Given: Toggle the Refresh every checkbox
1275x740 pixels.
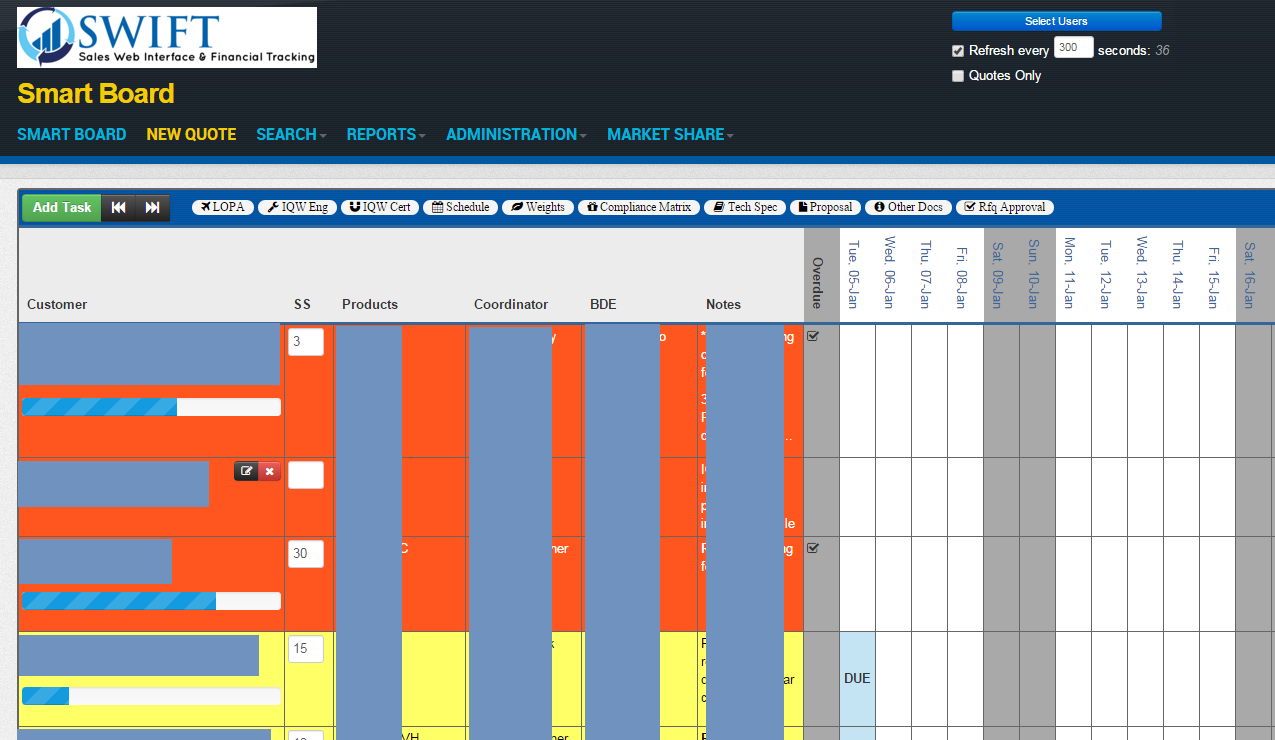Looking at the screenshot, I should 958,51.
